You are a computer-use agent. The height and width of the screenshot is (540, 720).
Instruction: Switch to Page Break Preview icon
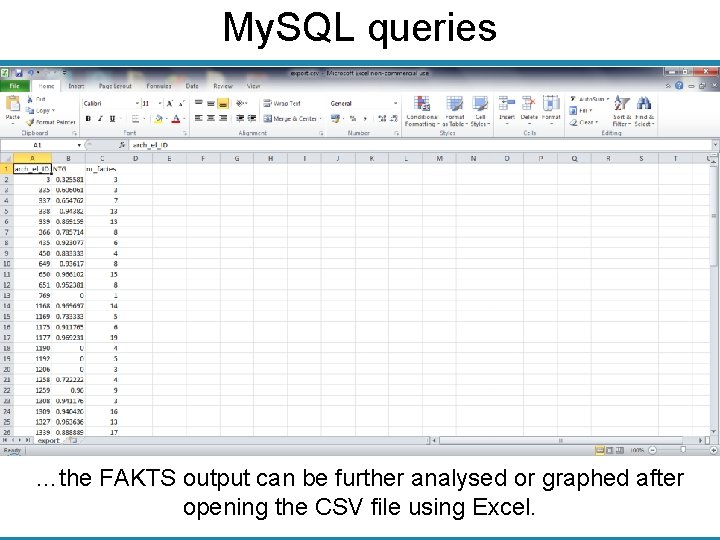[x=620, y=450]
